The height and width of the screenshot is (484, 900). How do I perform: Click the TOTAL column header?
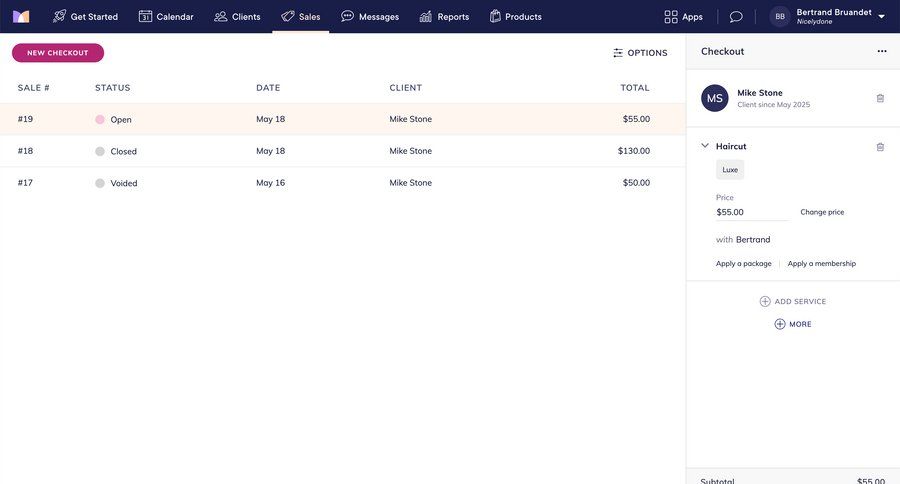(x=635, y=88)
